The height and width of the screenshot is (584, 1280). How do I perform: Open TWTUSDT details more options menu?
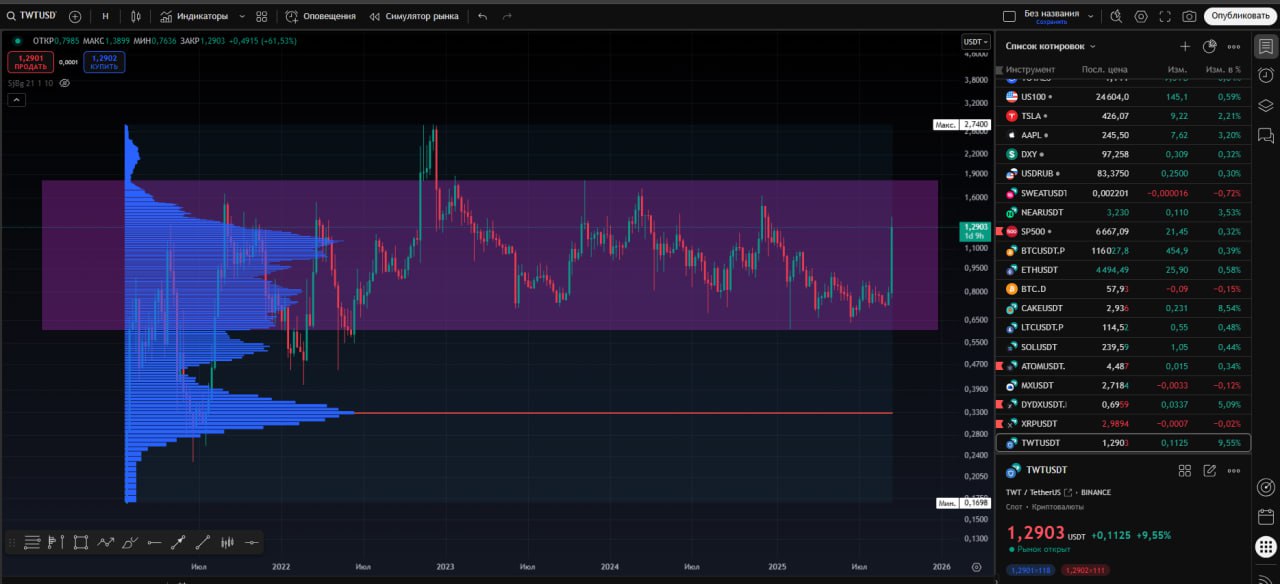point(1234,470)
